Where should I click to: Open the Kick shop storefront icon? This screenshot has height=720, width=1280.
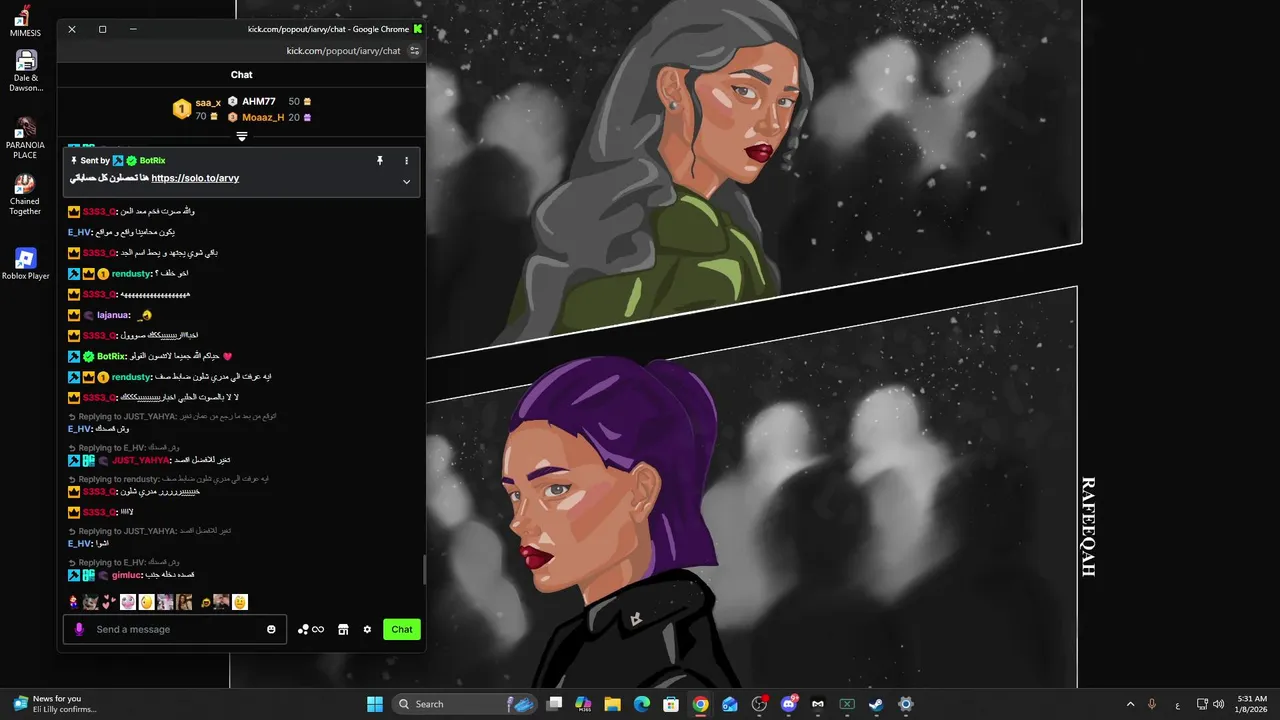point(343,629)
